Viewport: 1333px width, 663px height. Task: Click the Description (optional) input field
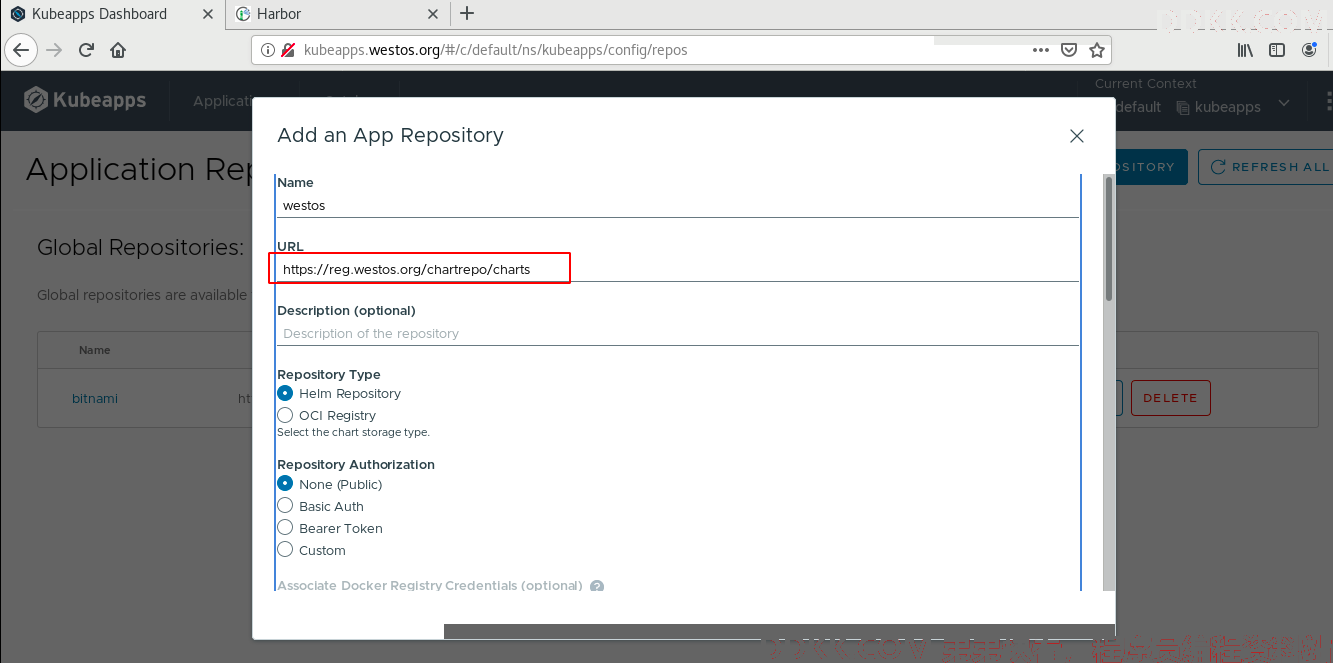(678, 333)
